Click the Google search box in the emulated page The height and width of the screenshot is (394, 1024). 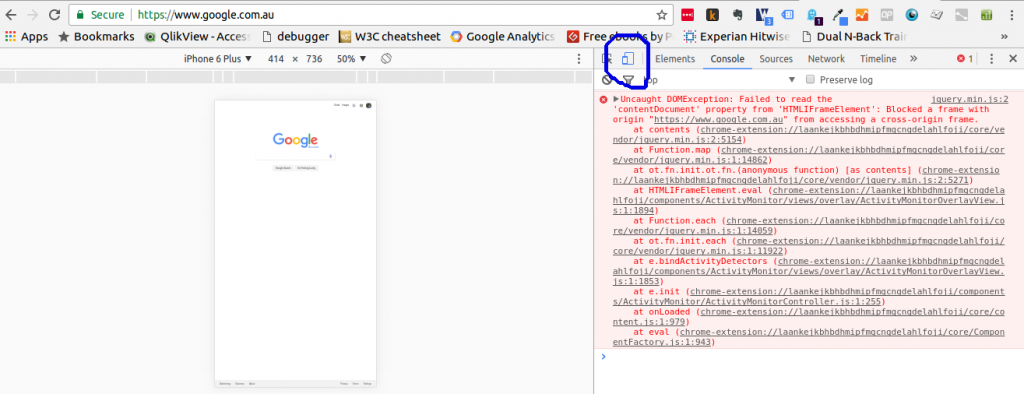tap(295, 156)
